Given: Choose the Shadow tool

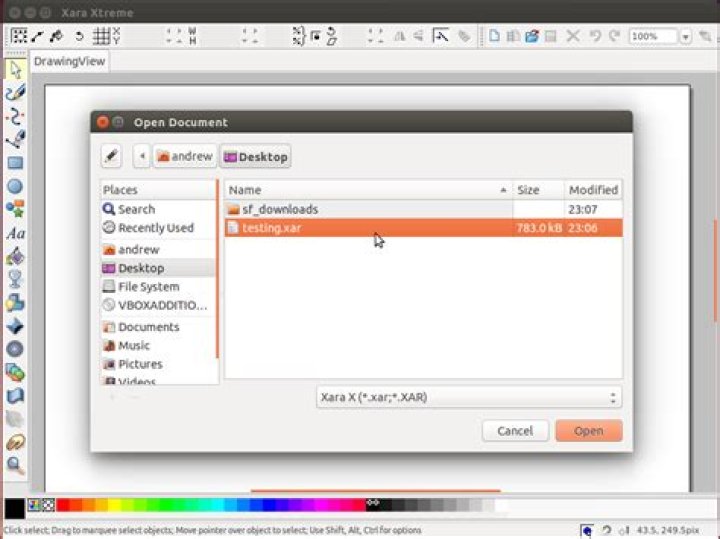Looking at the screenshot, I should (15, 303).
